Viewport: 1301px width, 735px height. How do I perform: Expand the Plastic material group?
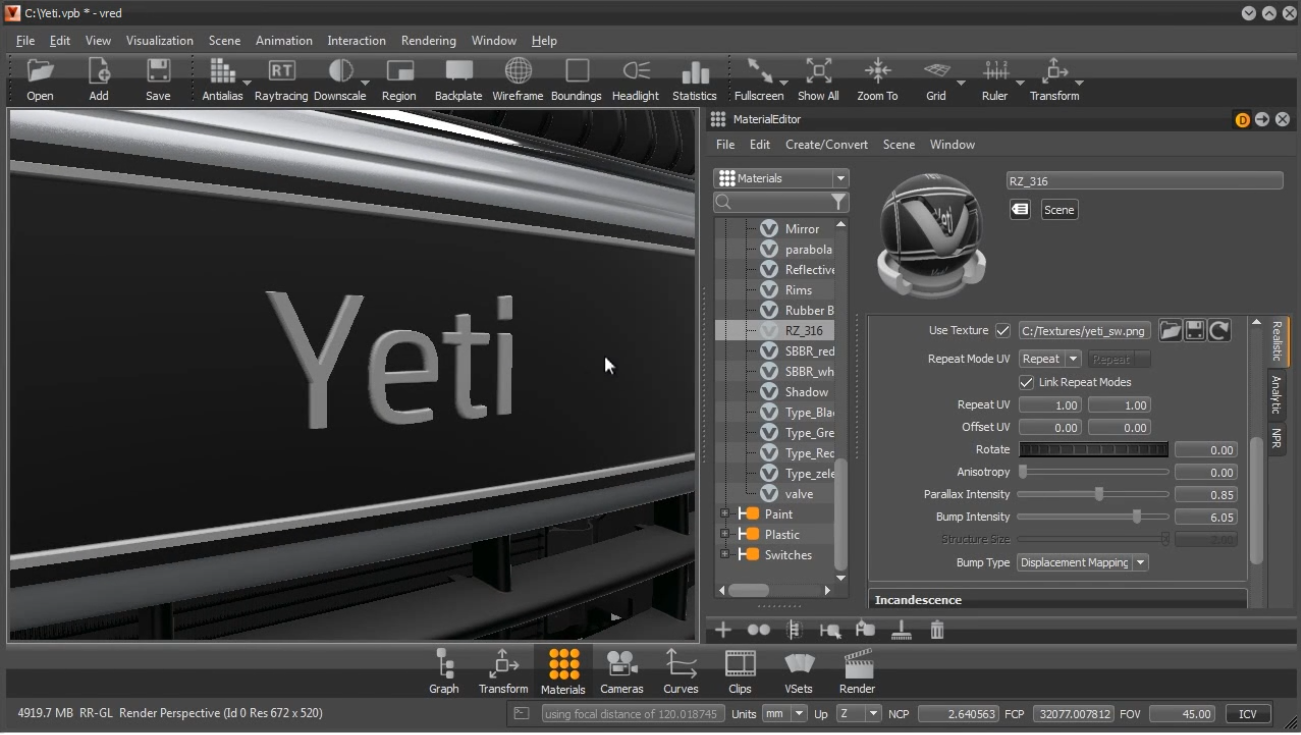(x=725, y=534)
